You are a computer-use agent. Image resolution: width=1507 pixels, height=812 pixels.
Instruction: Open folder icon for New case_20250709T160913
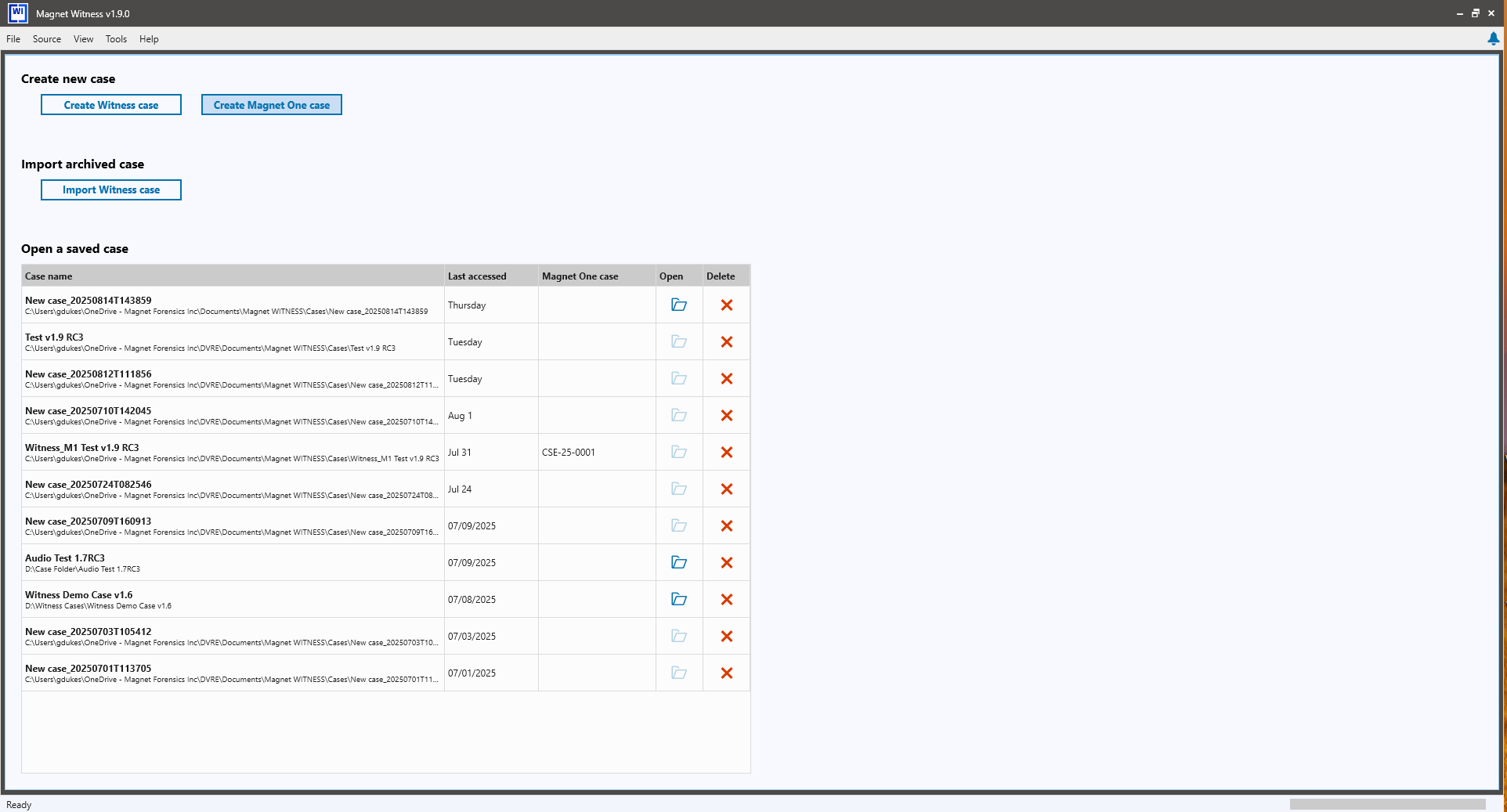point(679,525)
